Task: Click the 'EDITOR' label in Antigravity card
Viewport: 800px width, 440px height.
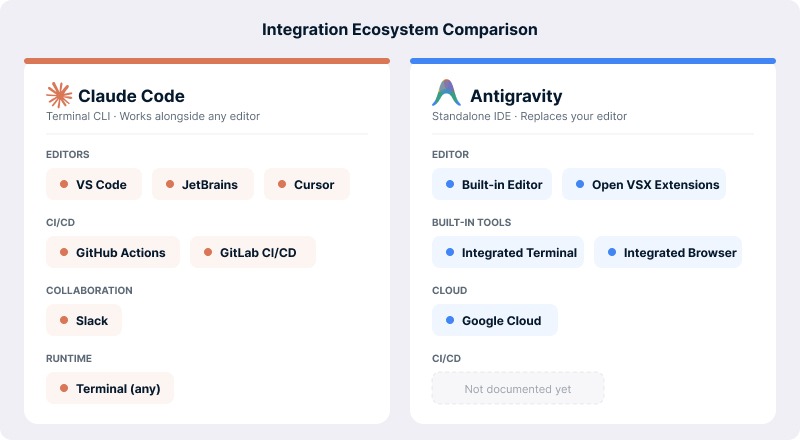Action: [x=451, y=154]
